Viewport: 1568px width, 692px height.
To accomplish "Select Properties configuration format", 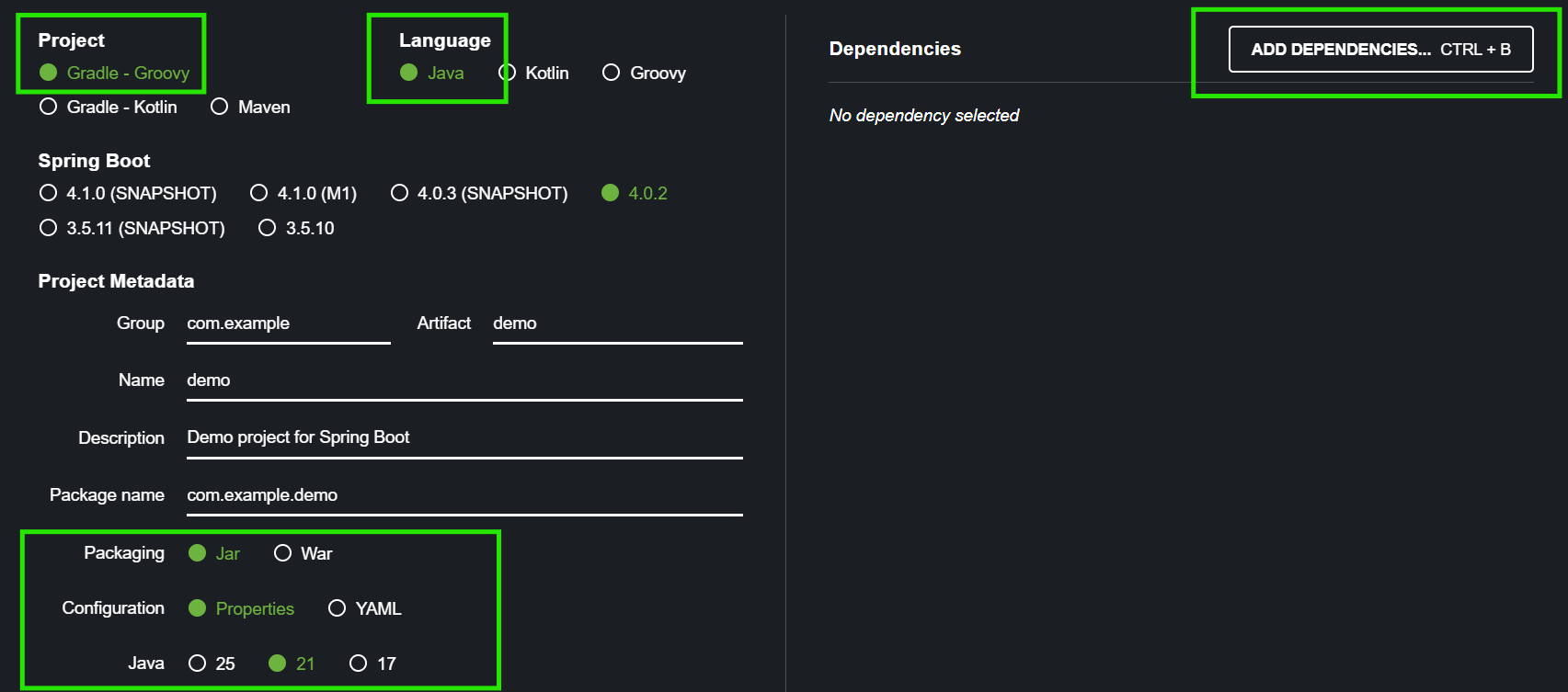I will (241, 608).
